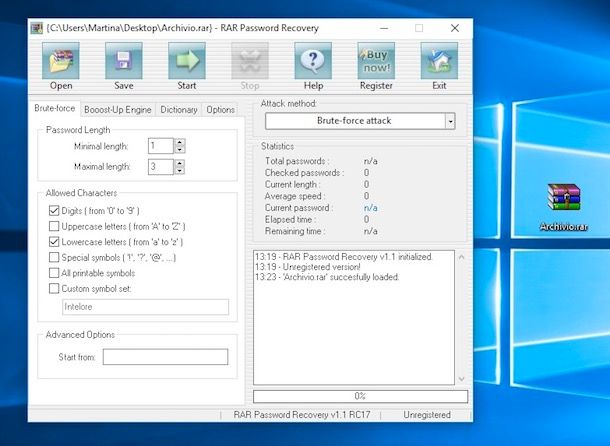Enable Custom symbol set checkbox
The width and height of the screenshot is (610, 446).
[54, 288]
